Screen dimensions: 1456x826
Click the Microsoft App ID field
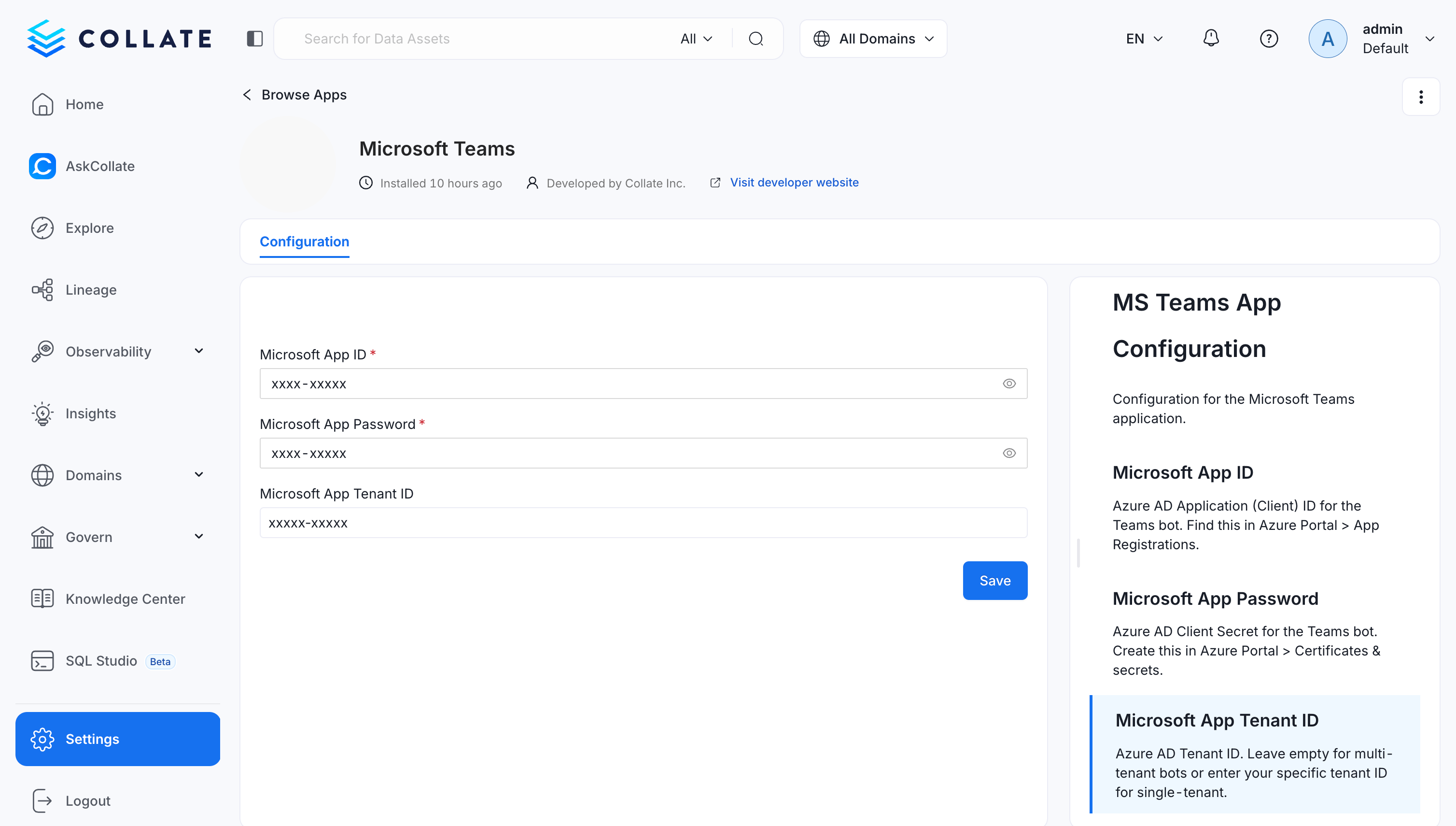click(643, 384)
